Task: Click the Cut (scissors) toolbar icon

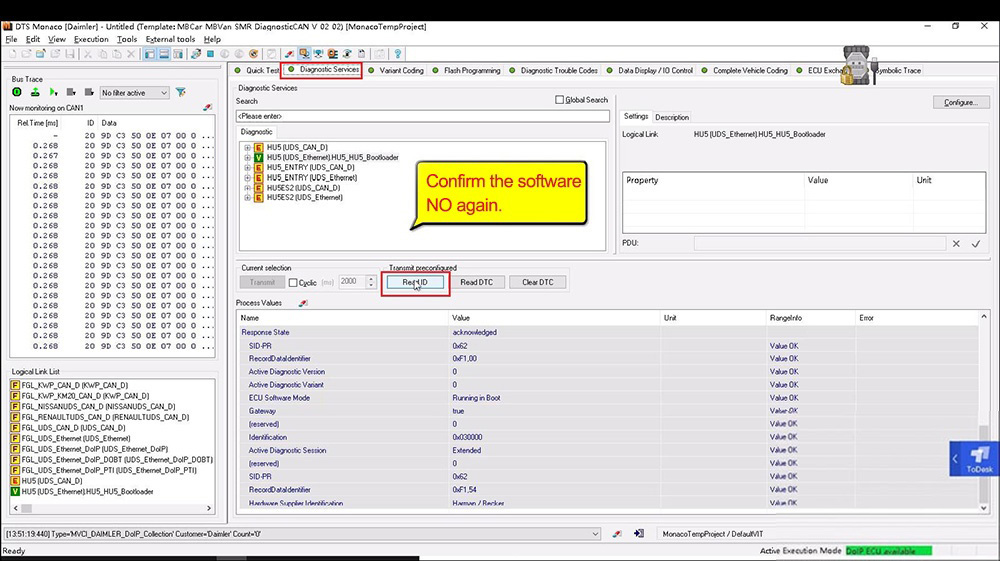Action: [88, 54]
